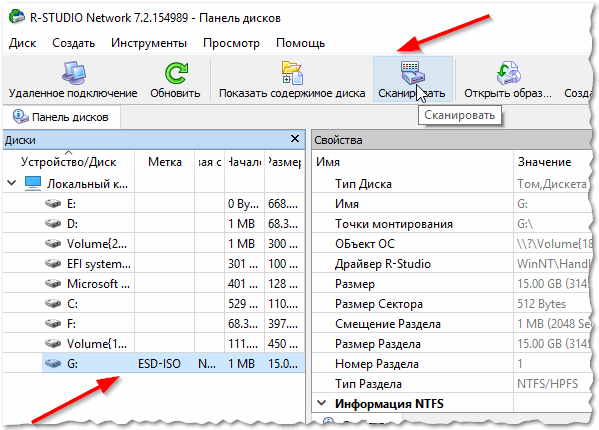Click the Сканировать disk scan icon
This screenshot has height=430, width=599.
tap(413, 73)
